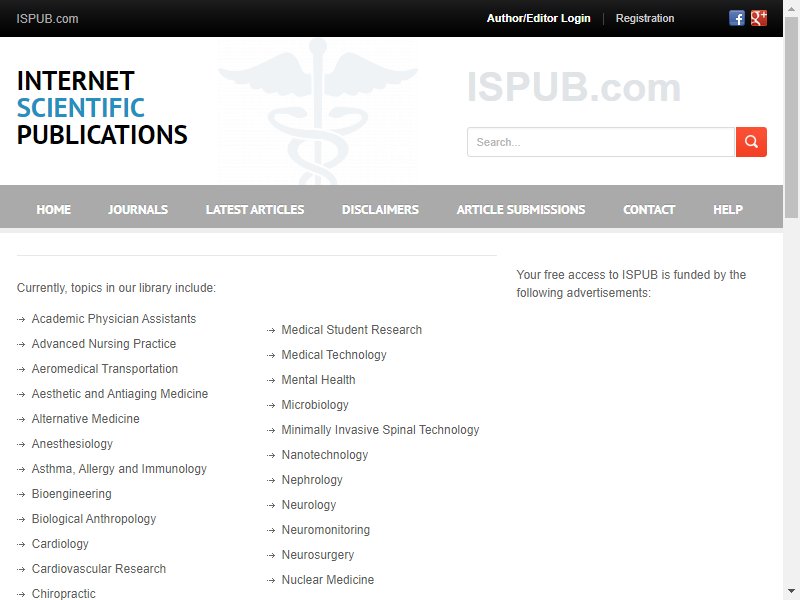The width and height of the screenshot is (800, 600).
Task: Focus the Search input field
Action: pyautogui.click(x=601, y=142)
